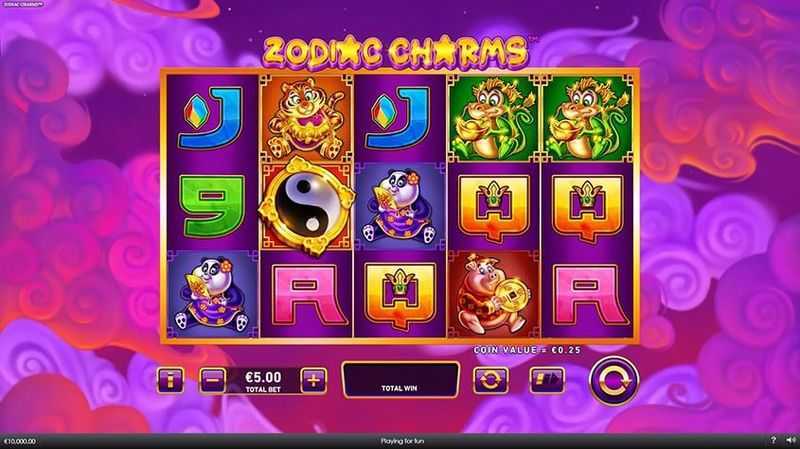Toggle turbo mode fast-forward button
Image resolution: width=800 pixels, height=449 pixels.
pos(547,380)
